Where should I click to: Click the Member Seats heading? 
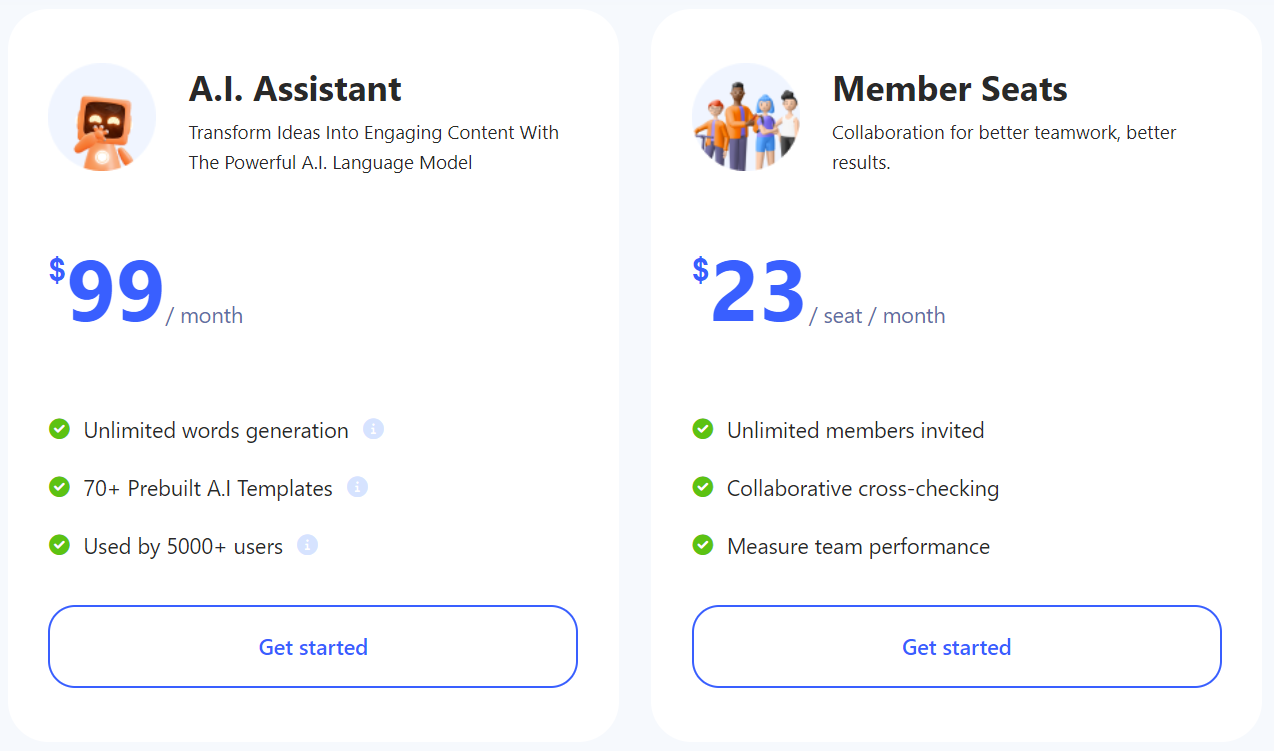pos(950,89)
